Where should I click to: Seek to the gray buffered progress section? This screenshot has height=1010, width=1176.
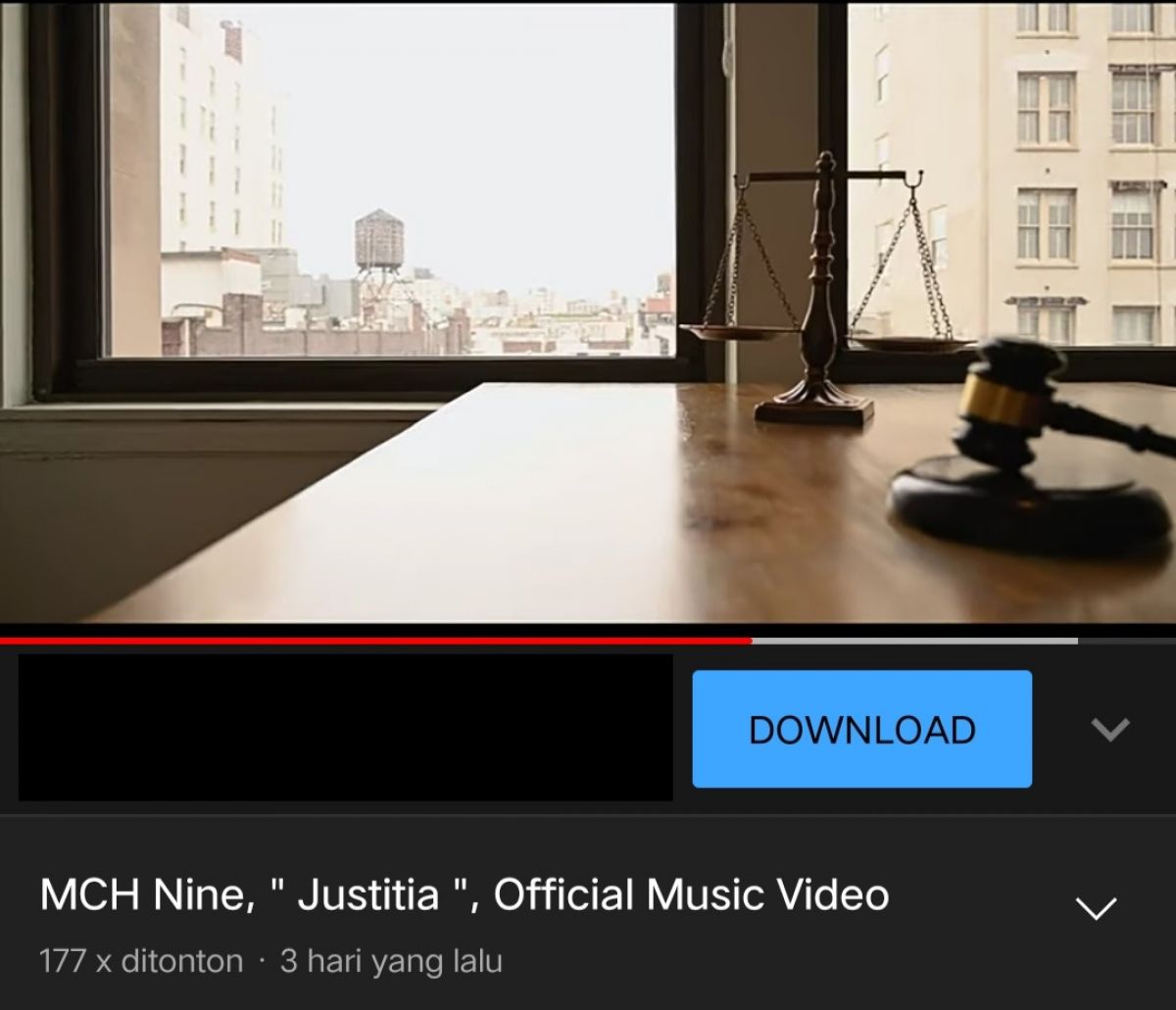914,641
